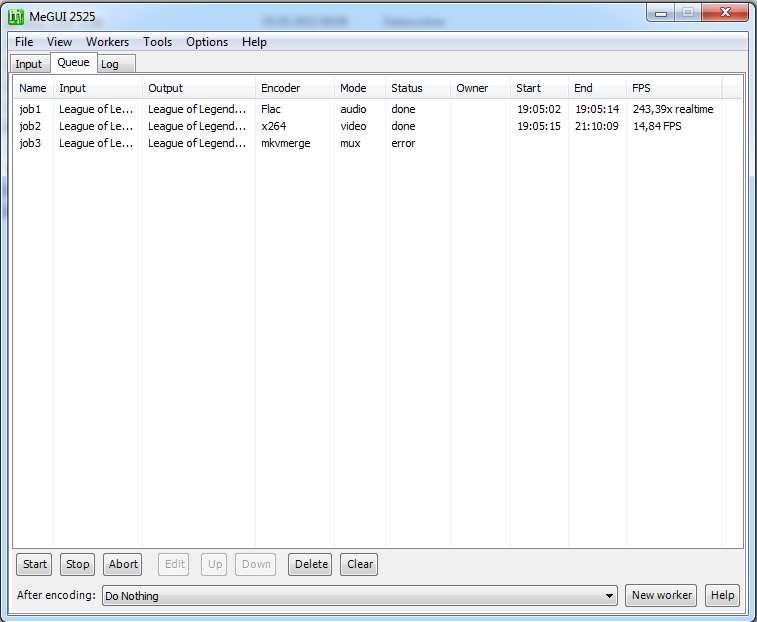This screenshot has width=757, height=622.
Task: Click the Abort button
Action: tap(123, 564)
